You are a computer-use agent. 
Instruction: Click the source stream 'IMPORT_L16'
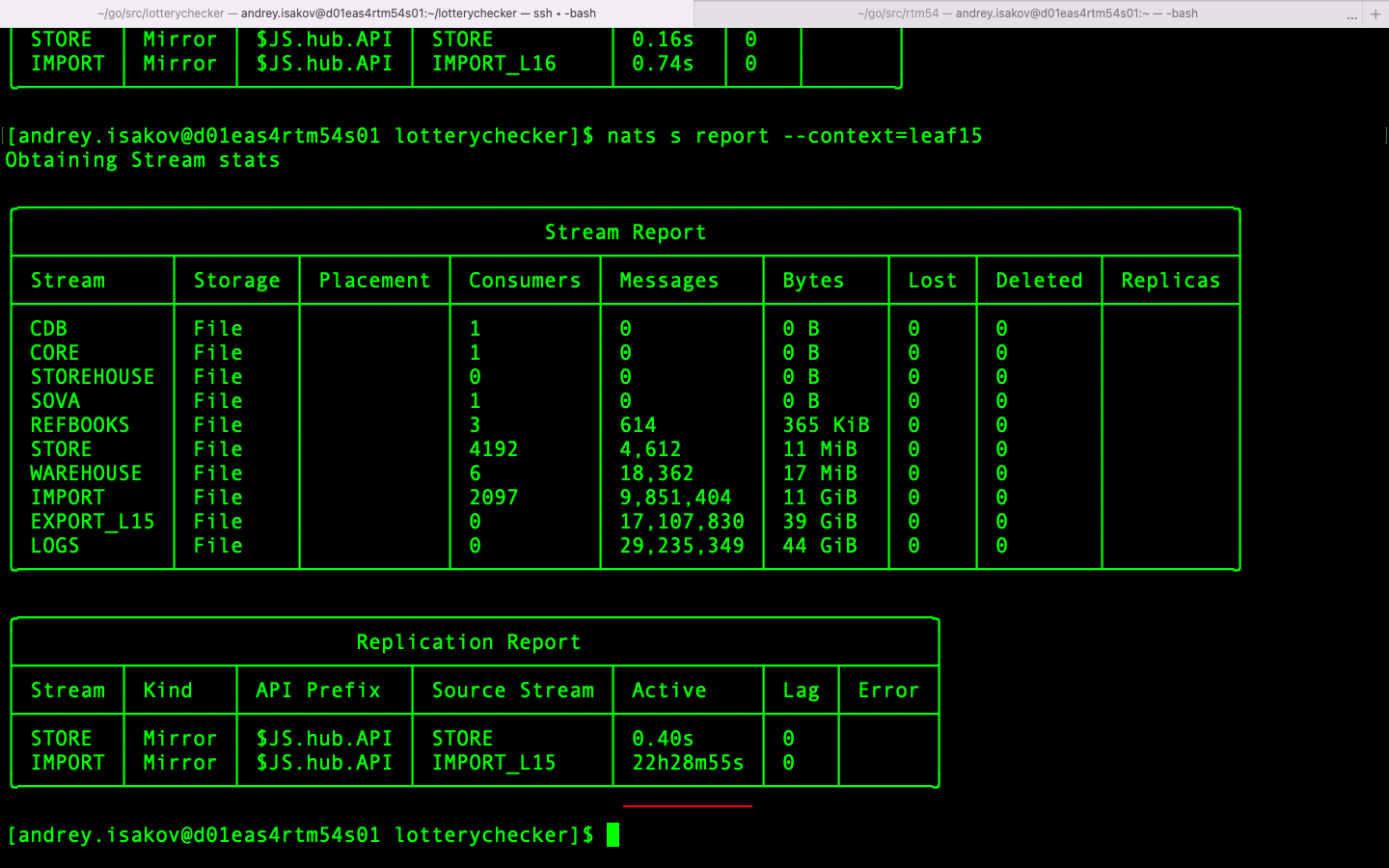(494, 64)
